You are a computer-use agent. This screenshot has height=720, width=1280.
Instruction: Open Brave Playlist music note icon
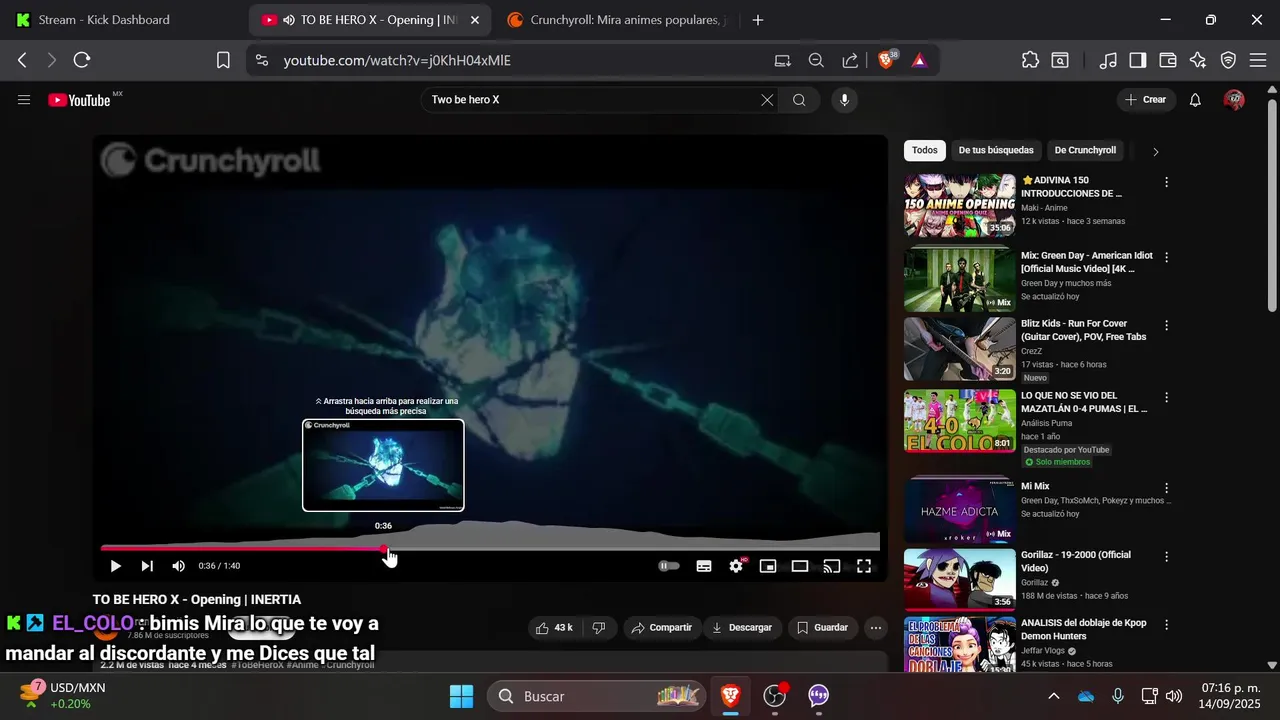[x=1108, y=60]
